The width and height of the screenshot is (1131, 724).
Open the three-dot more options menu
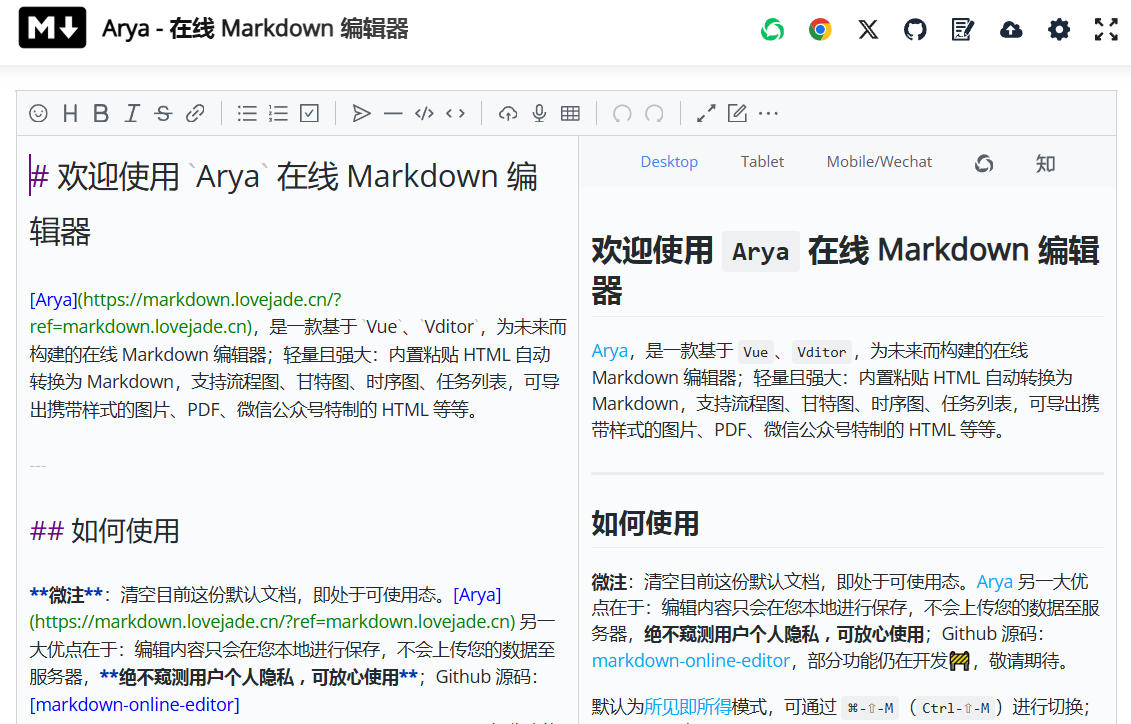point(768,114)
